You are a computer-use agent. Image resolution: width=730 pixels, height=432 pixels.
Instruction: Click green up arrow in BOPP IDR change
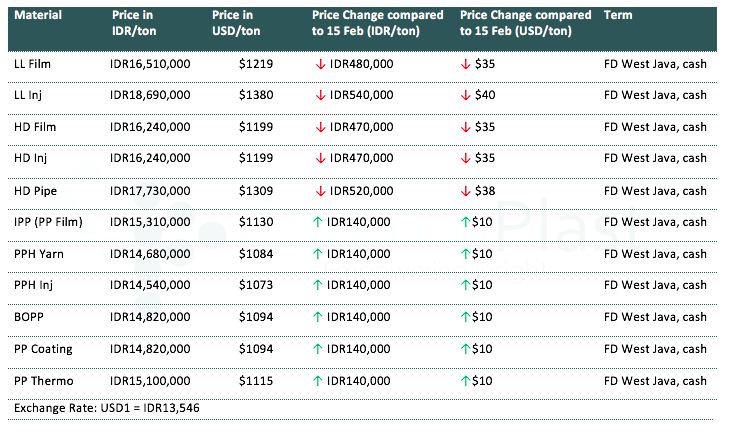point(318,317)
